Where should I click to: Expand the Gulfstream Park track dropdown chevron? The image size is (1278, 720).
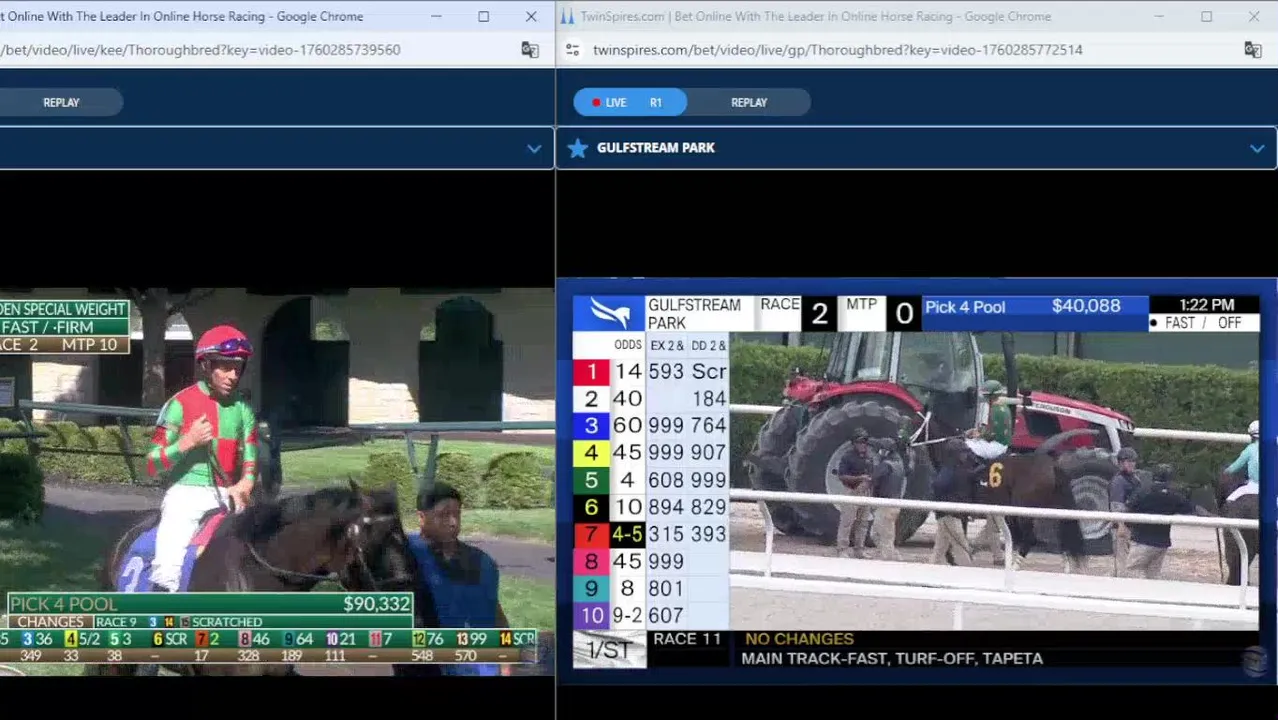coord(1257,148)
